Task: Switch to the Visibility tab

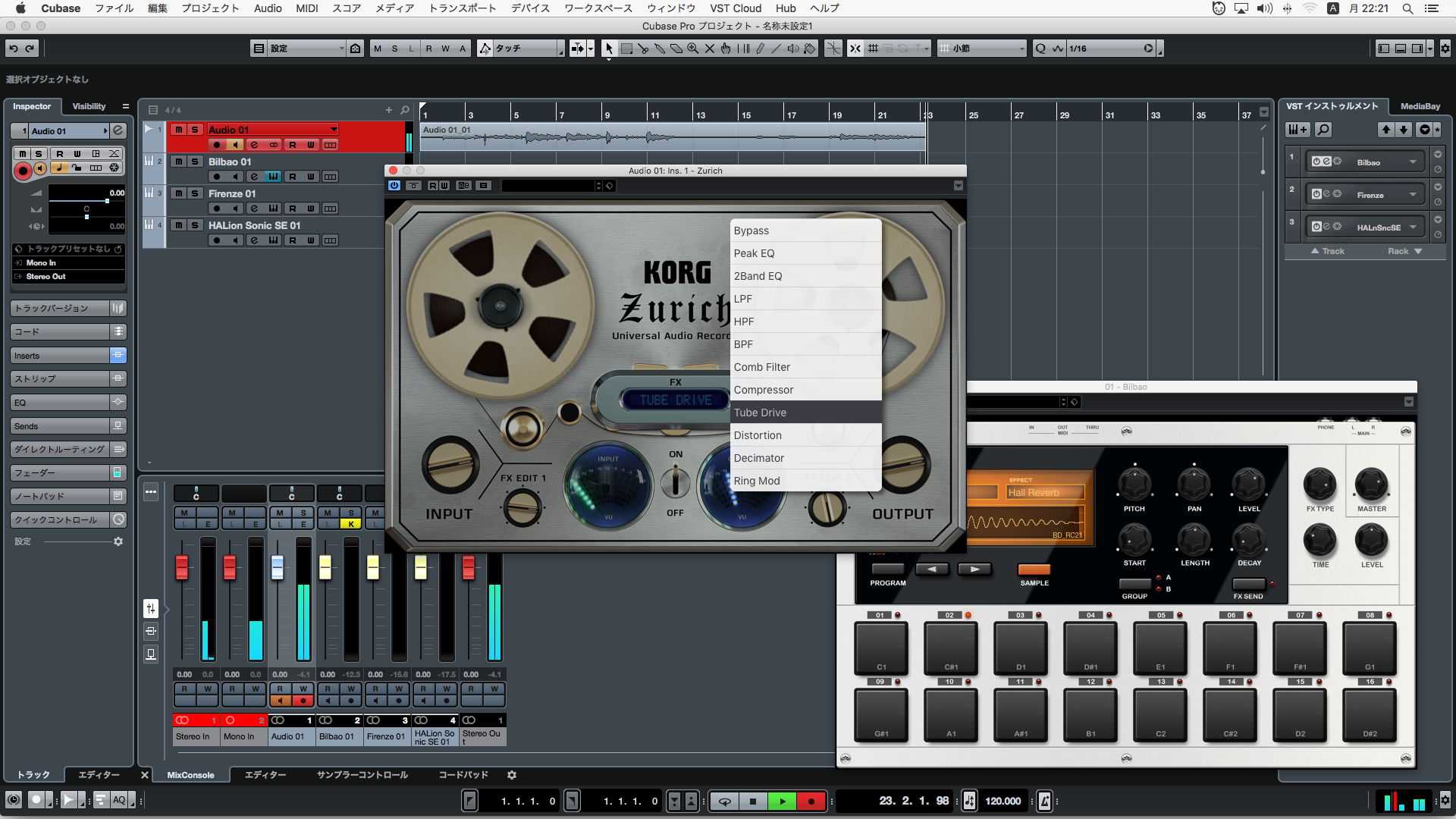Action: pyautogui.click(x=89, y=106)
